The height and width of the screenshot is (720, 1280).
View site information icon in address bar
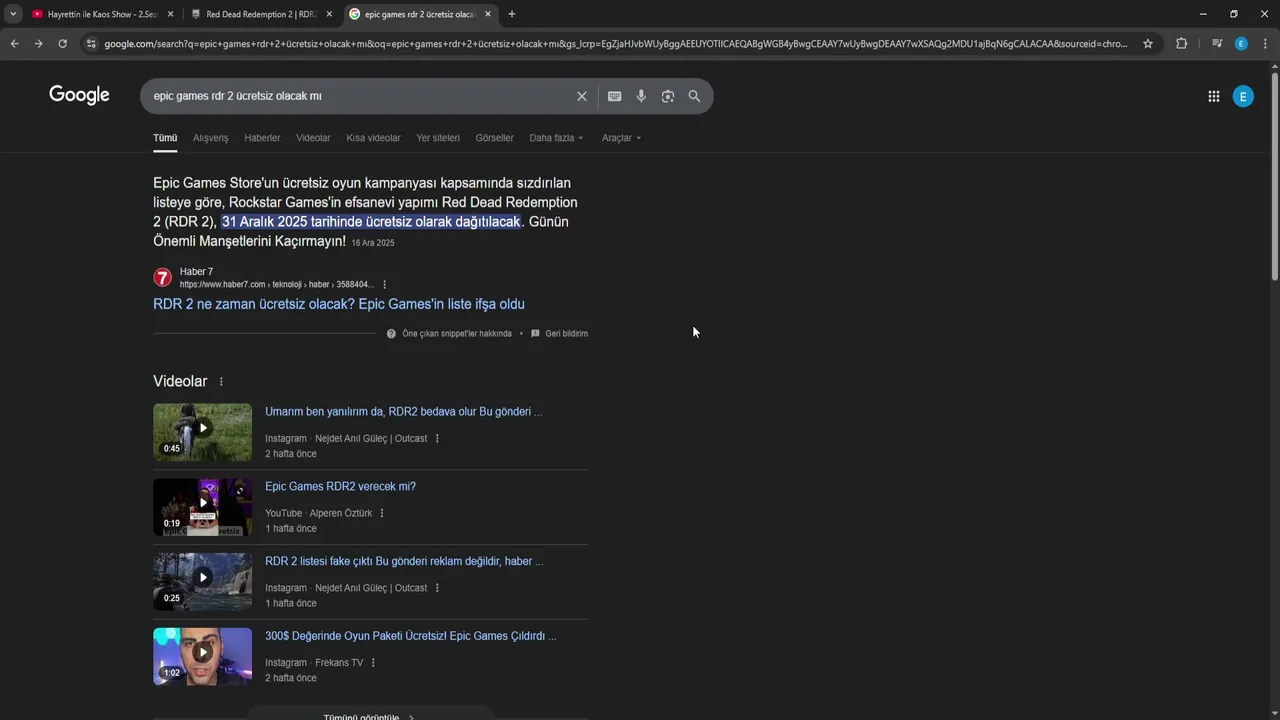(91, 44)
